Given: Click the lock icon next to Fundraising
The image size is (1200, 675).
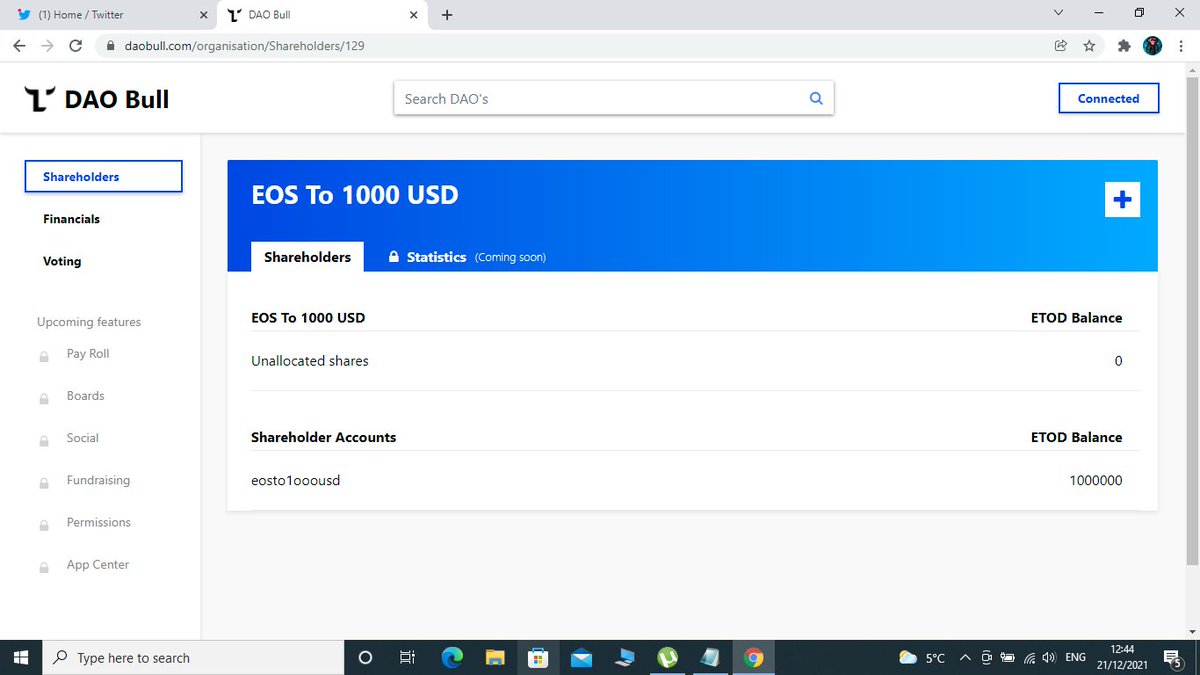Looking at the screenshot, I should (x=44, y=482).
